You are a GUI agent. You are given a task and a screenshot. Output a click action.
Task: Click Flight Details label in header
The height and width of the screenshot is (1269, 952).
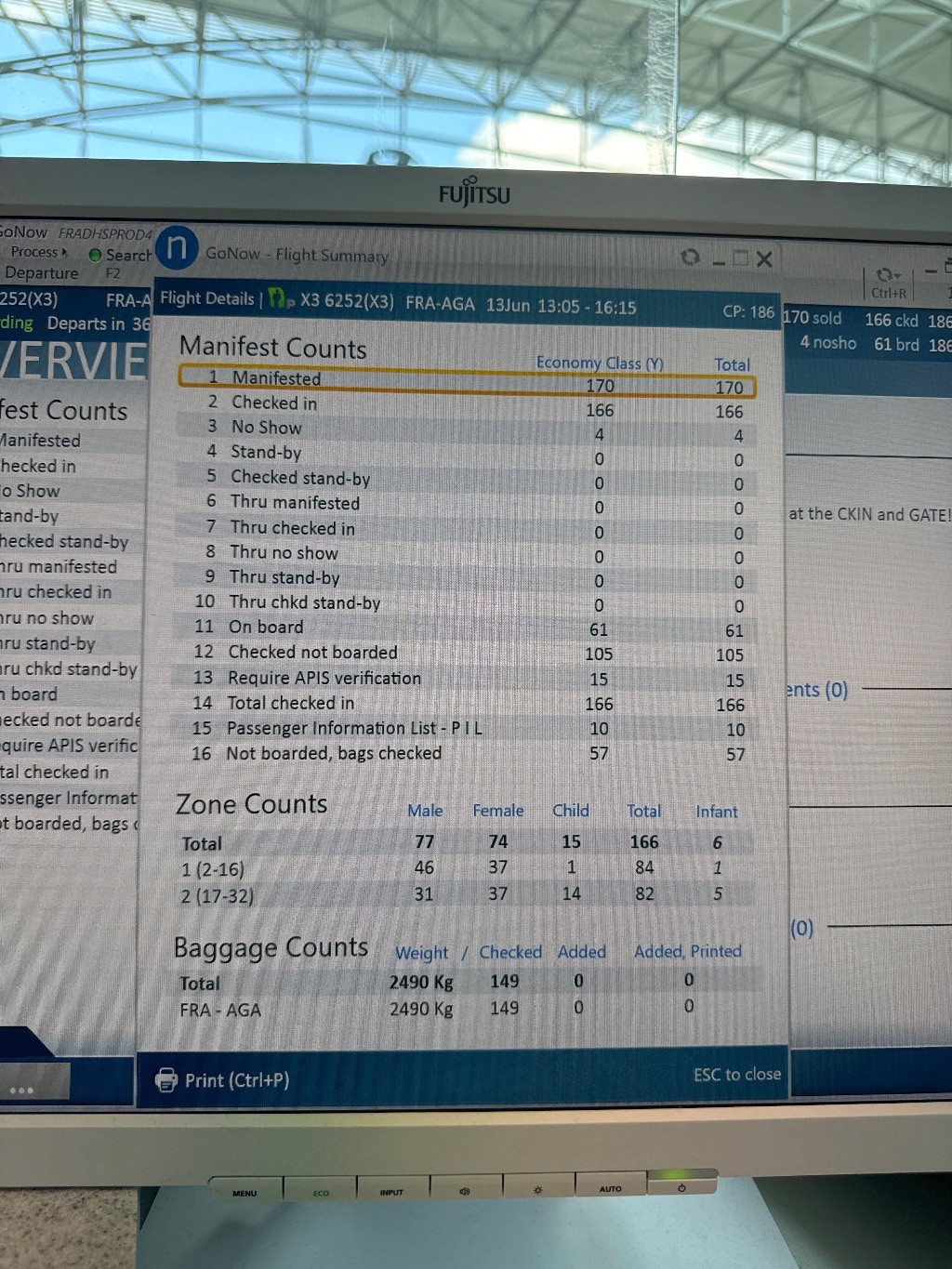point(206,298)
